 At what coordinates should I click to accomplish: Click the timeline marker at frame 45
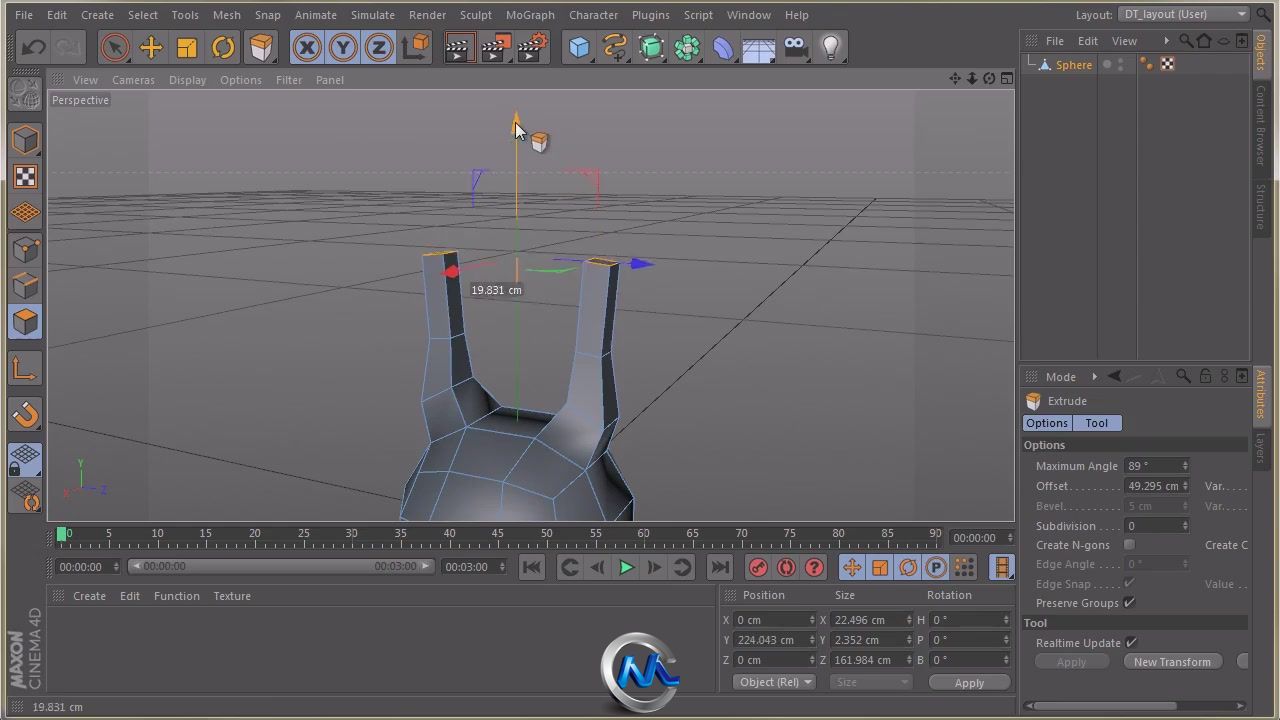coord(497,534)
